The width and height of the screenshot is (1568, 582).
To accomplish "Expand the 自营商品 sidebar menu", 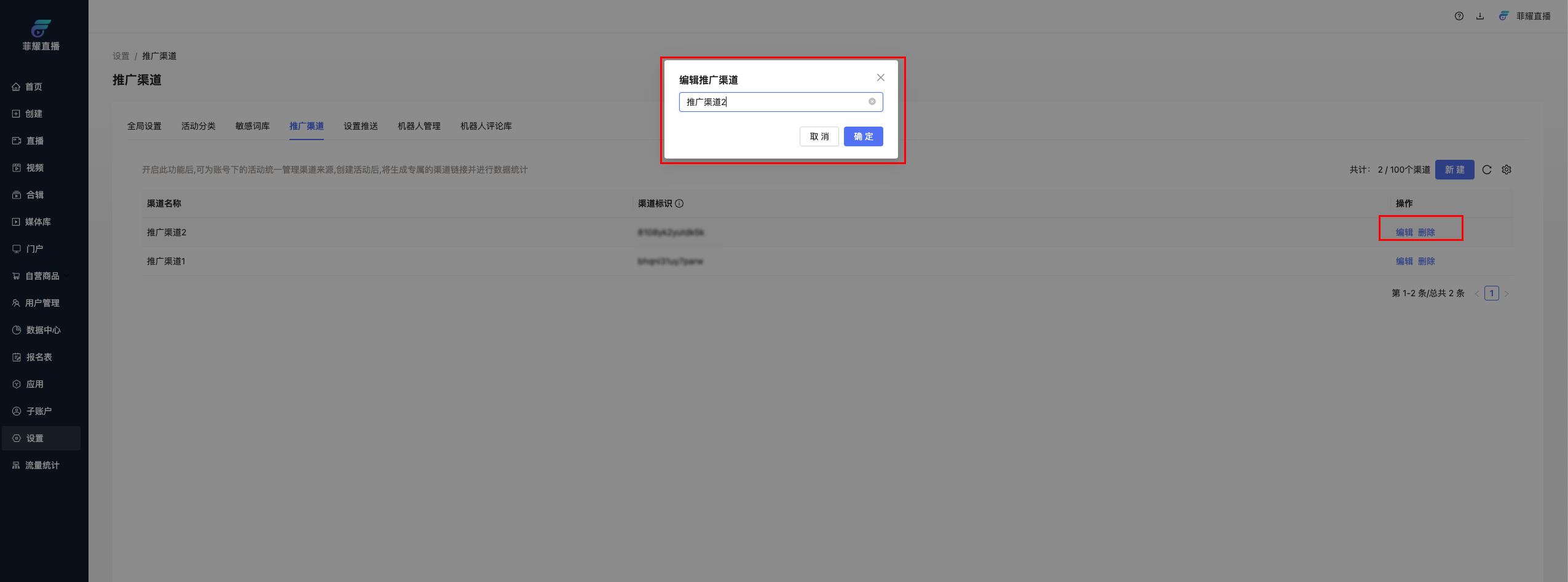I will tap(42, 277).
